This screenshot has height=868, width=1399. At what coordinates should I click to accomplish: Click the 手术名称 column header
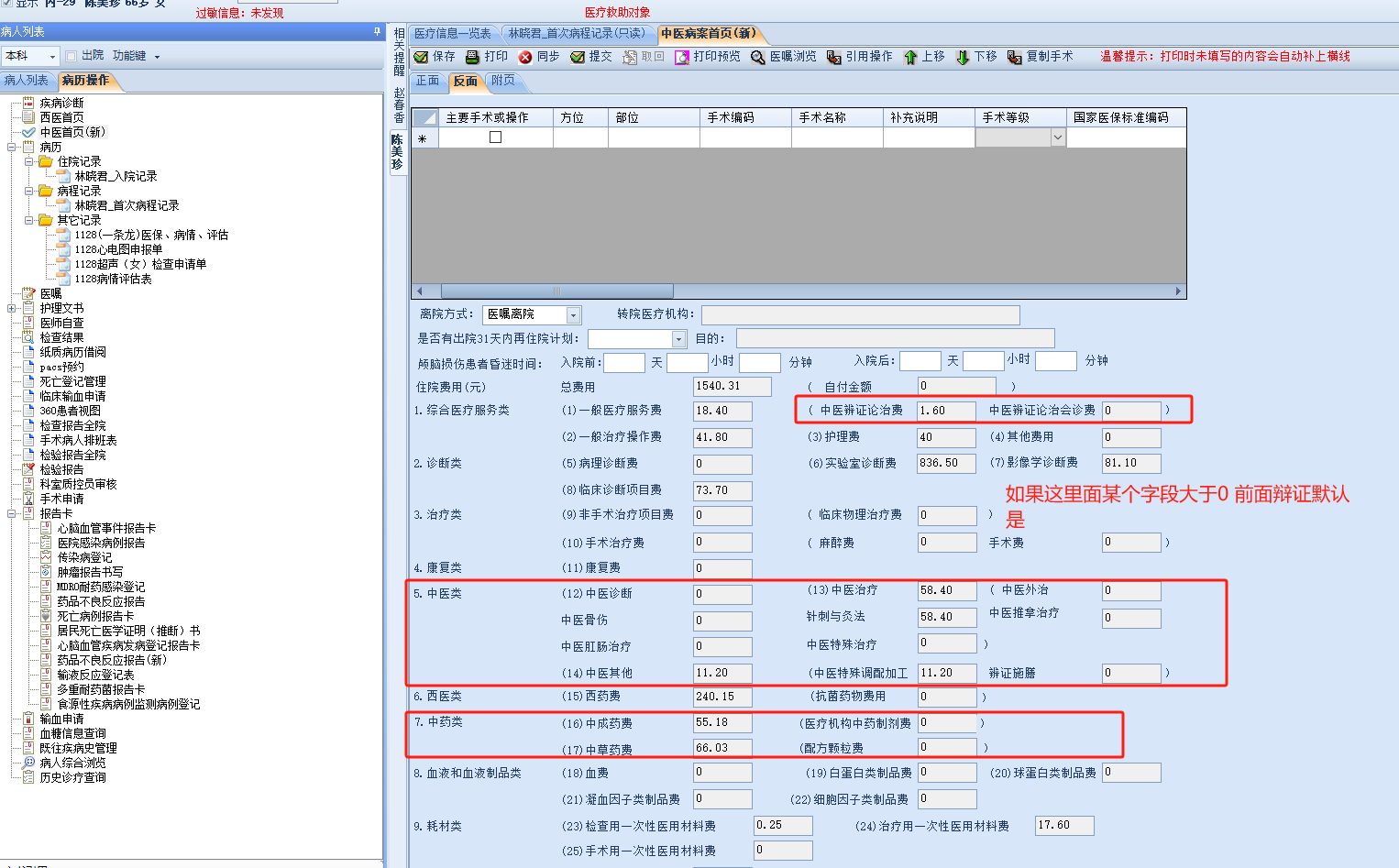[837, 117]
